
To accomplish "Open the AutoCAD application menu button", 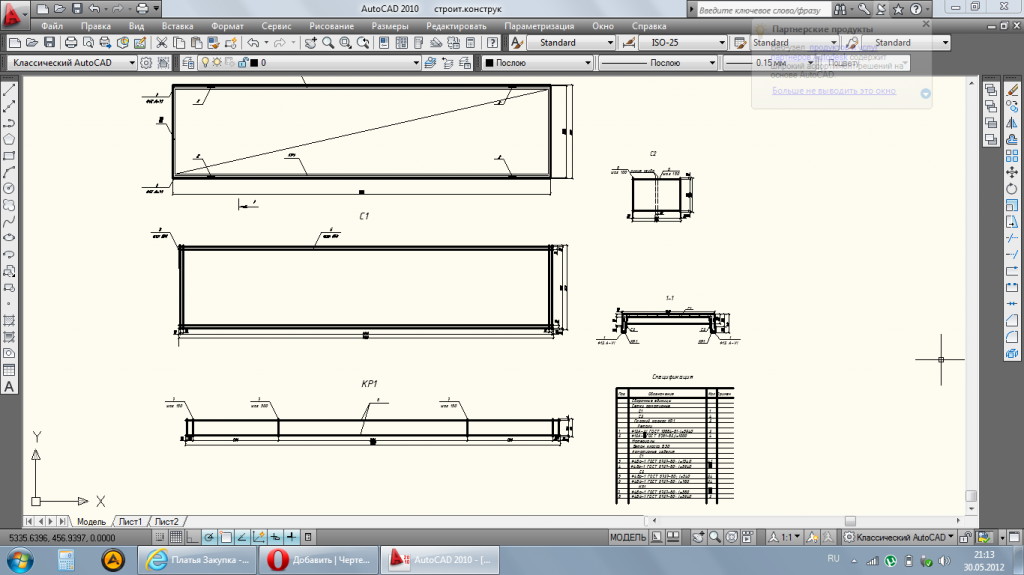I will (14, 14).
